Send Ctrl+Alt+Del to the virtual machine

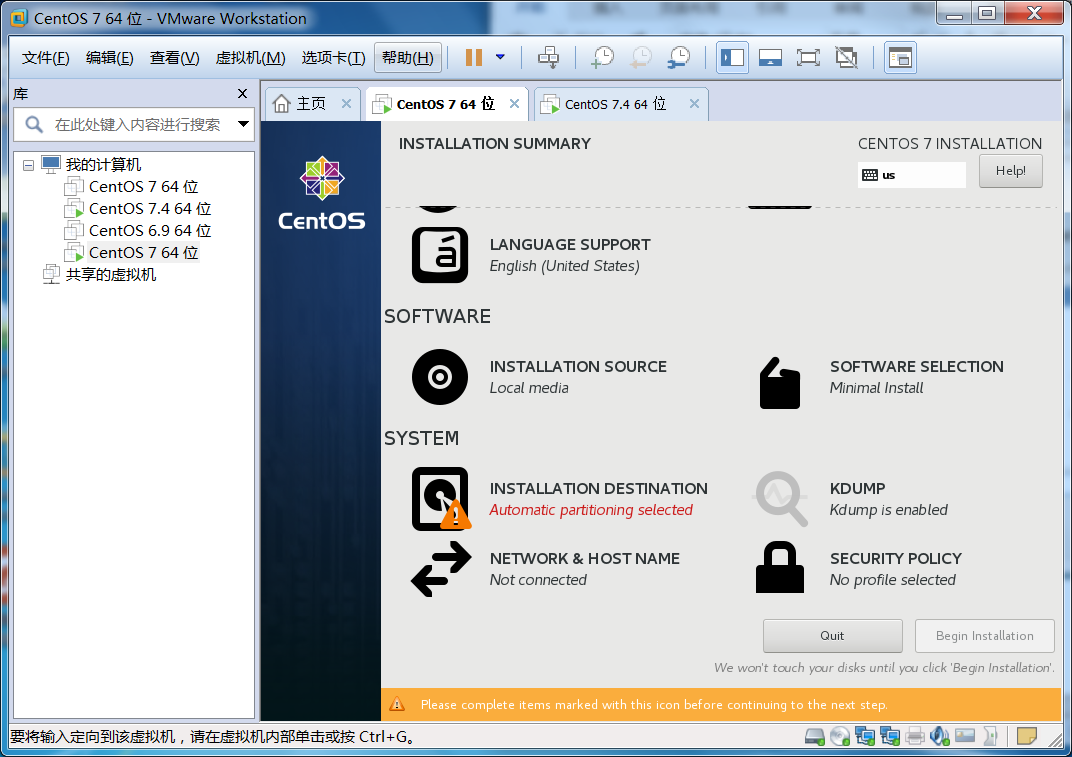[x=548, y=57]
